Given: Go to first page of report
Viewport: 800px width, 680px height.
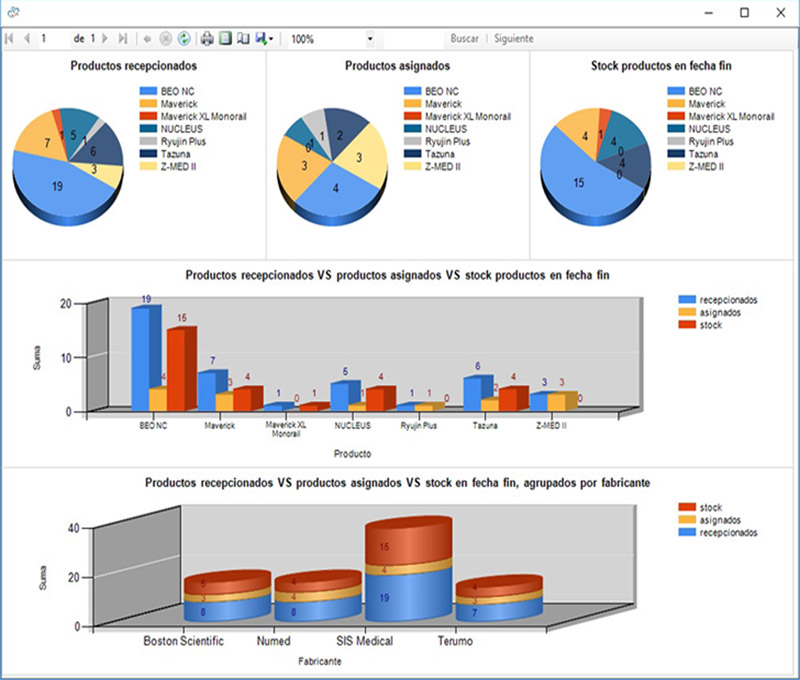Looking at the screenshot, I should point(10,39).
